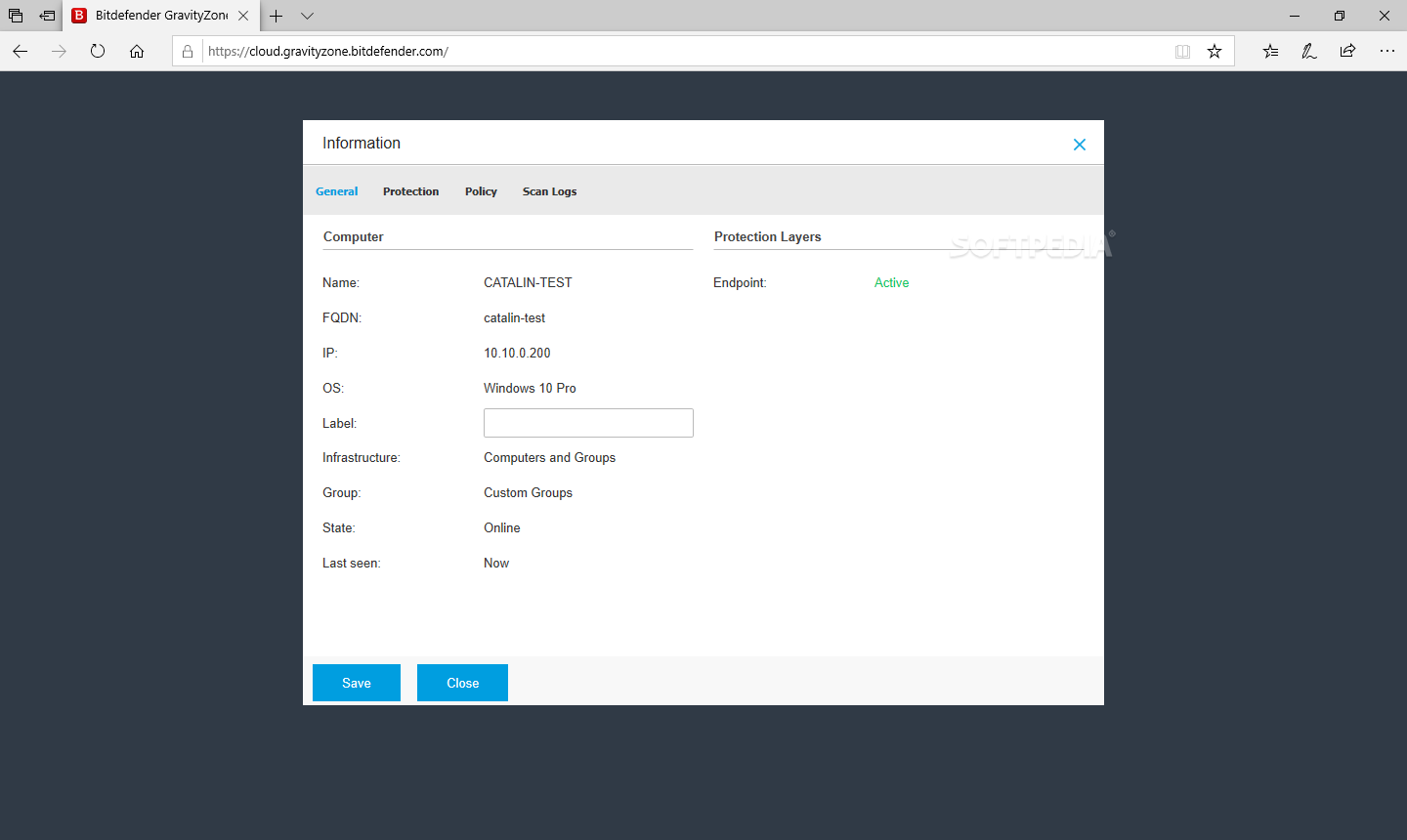Toggle reading view icon

click(1182, 51)
